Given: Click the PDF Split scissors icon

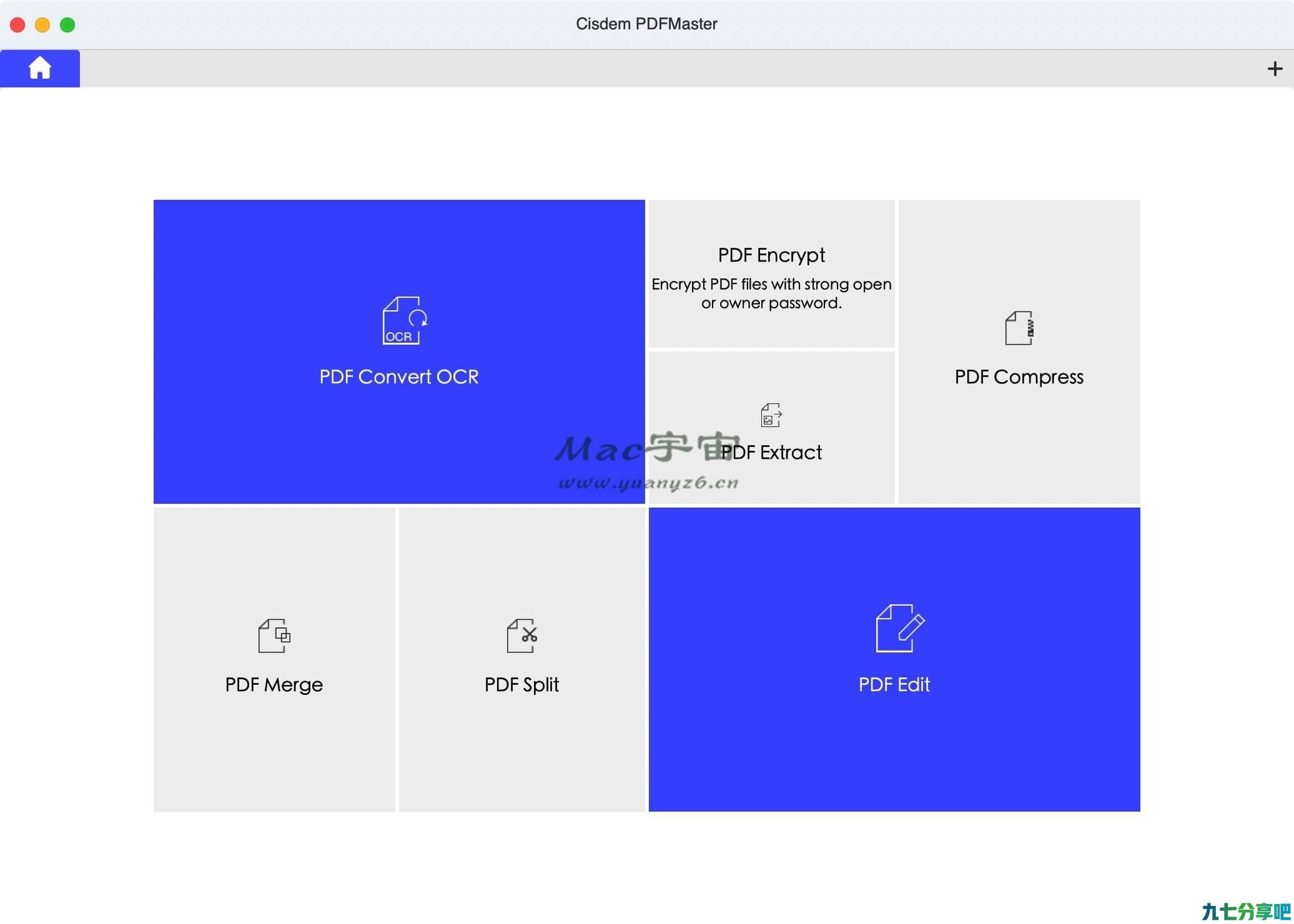Looking at the screenshot, I should [x=522, y=636].
